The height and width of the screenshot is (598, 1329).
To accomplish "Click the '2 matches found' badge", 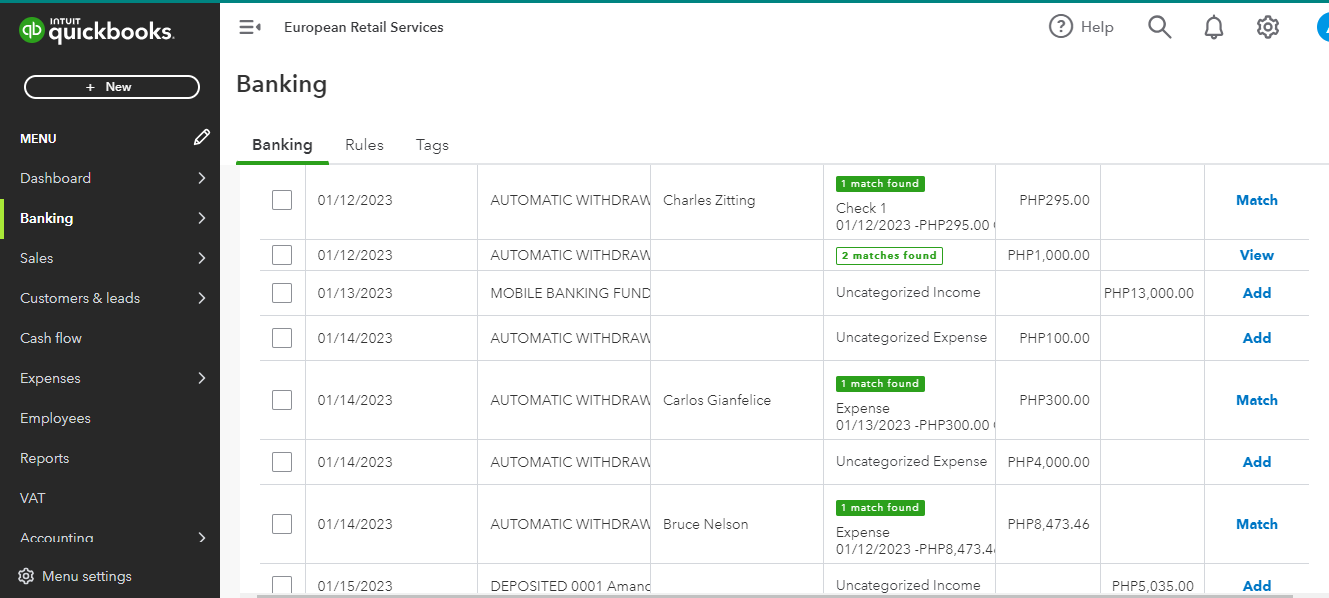I will (889, 256).
